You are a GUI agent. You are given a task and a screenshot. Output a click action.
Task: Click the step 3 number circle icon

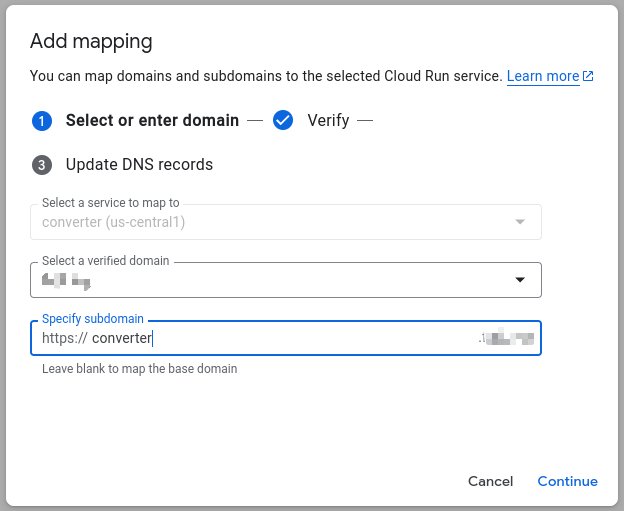(41, 165)
